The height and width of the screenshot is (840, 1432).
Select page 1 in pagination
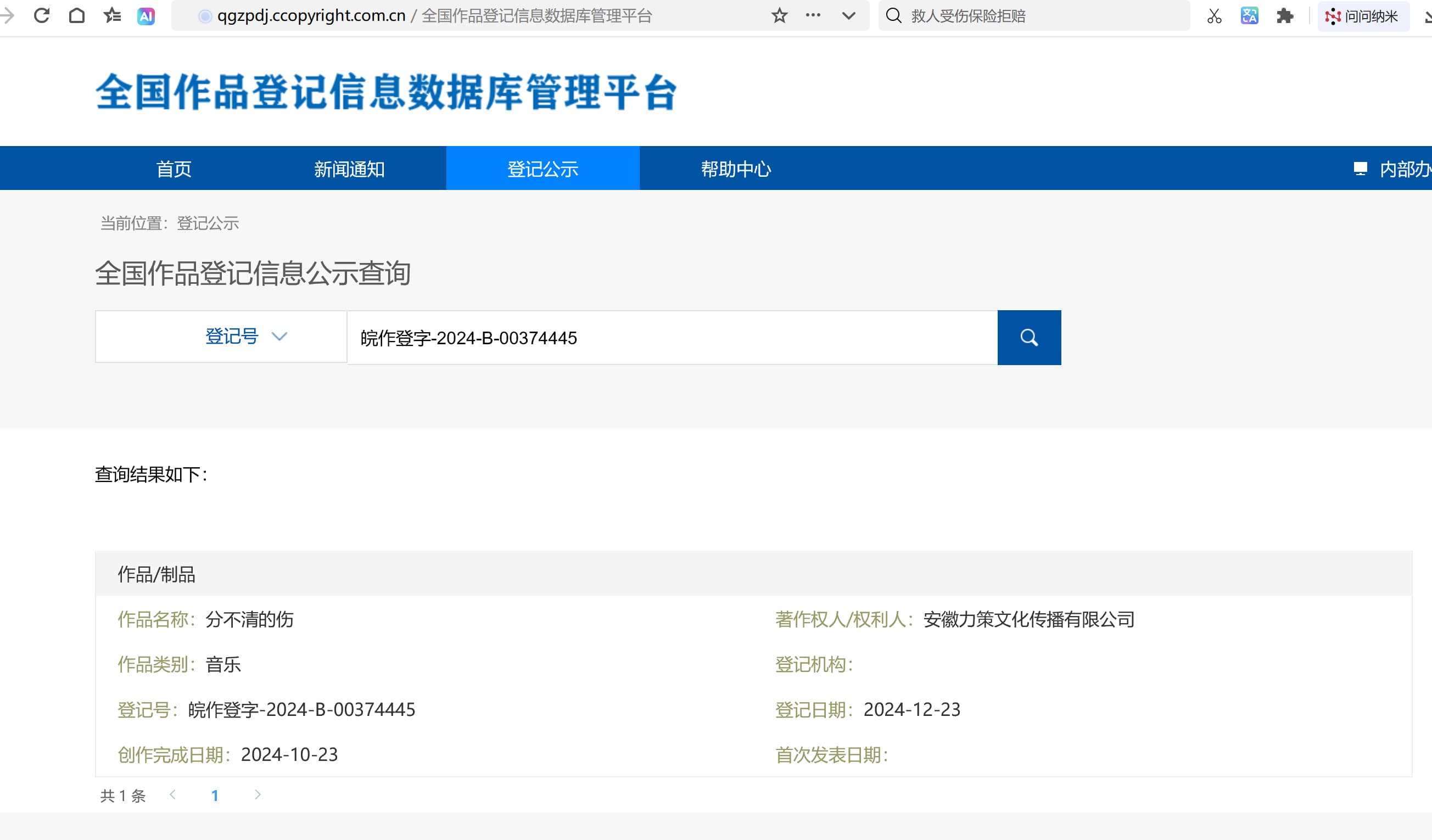pos(215,795)
